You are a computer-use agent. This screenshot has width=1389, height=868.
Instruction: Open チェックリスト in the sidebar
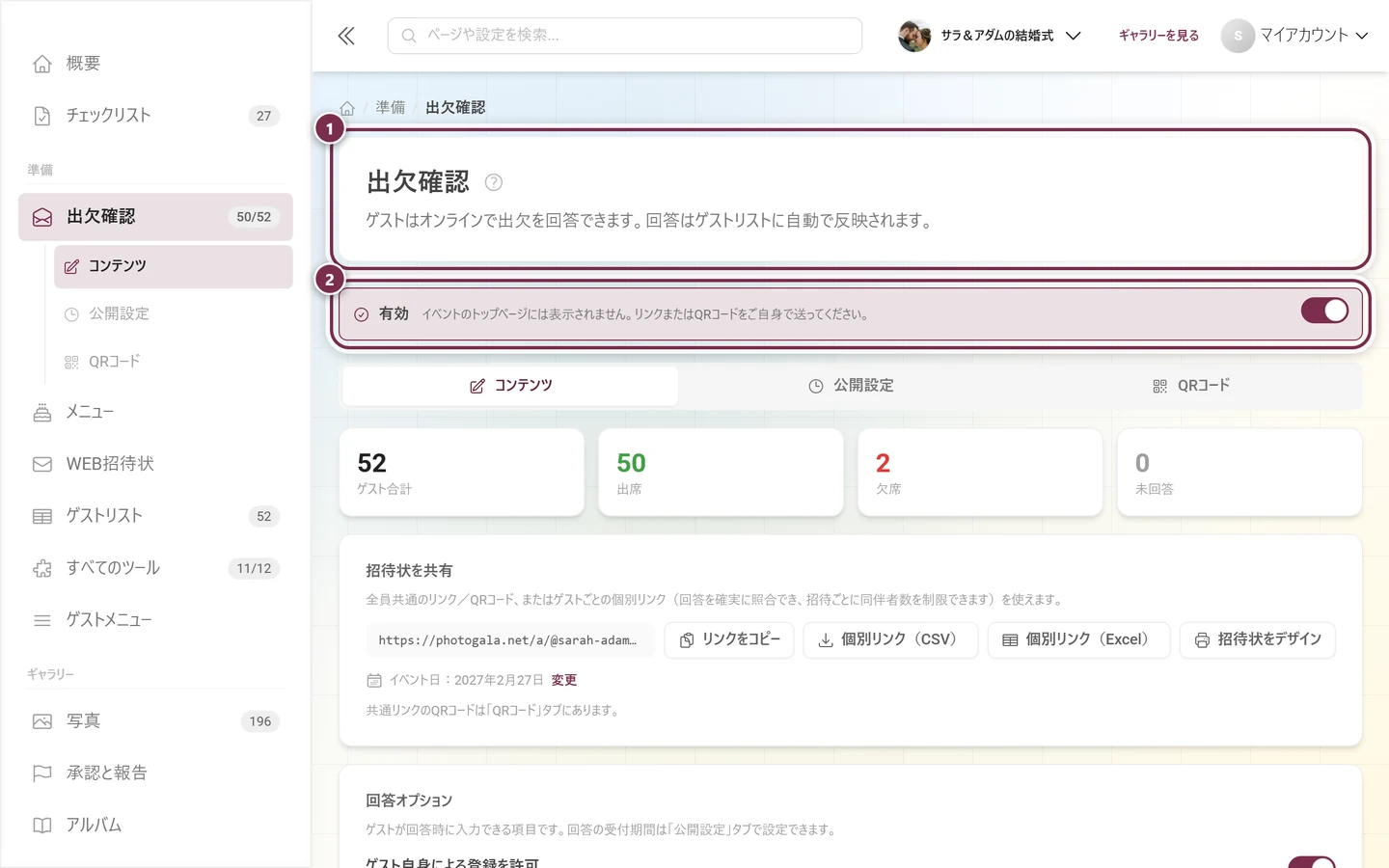pyautogui.click(x=155, y=116)
